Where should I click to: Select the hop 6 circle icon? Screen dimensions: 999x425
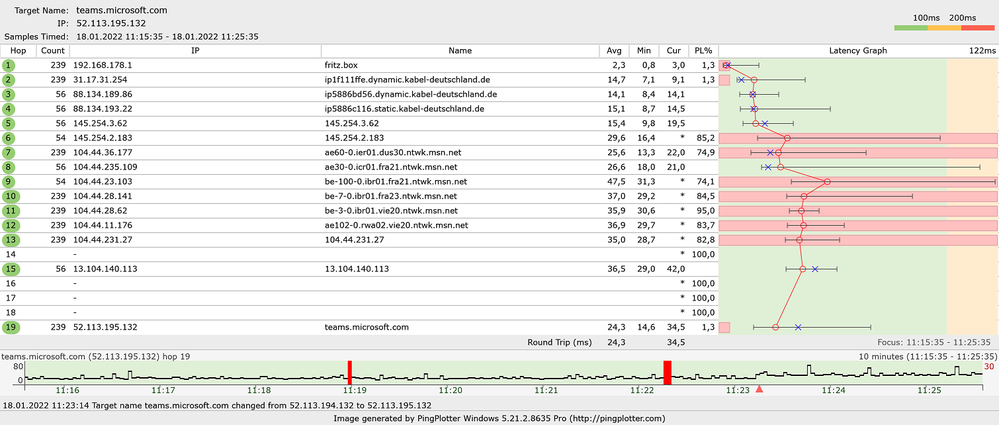coord(9,138)
